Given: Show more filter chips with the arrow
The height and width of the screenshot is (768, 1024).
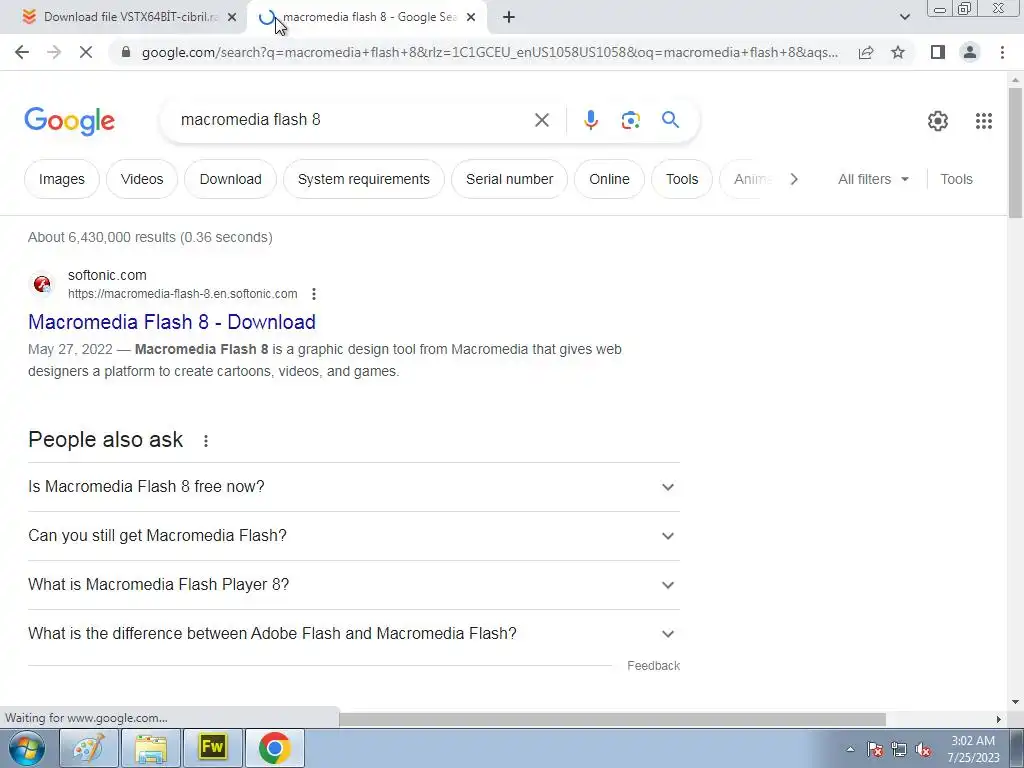Looking at the screenshot, I should (793, 179).
